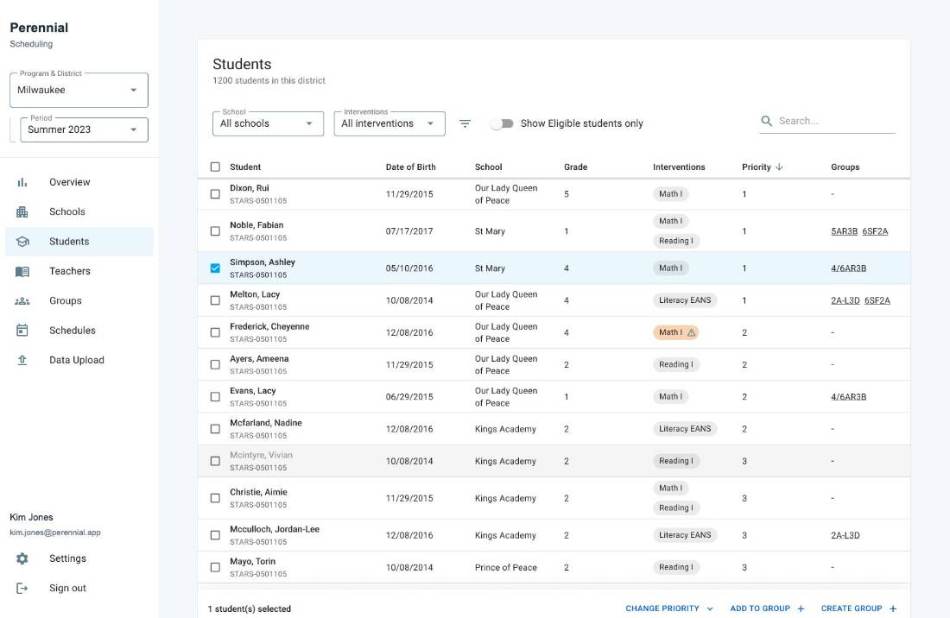Click the Teachers book icon

pyautogui.click(x=22, y=271)
